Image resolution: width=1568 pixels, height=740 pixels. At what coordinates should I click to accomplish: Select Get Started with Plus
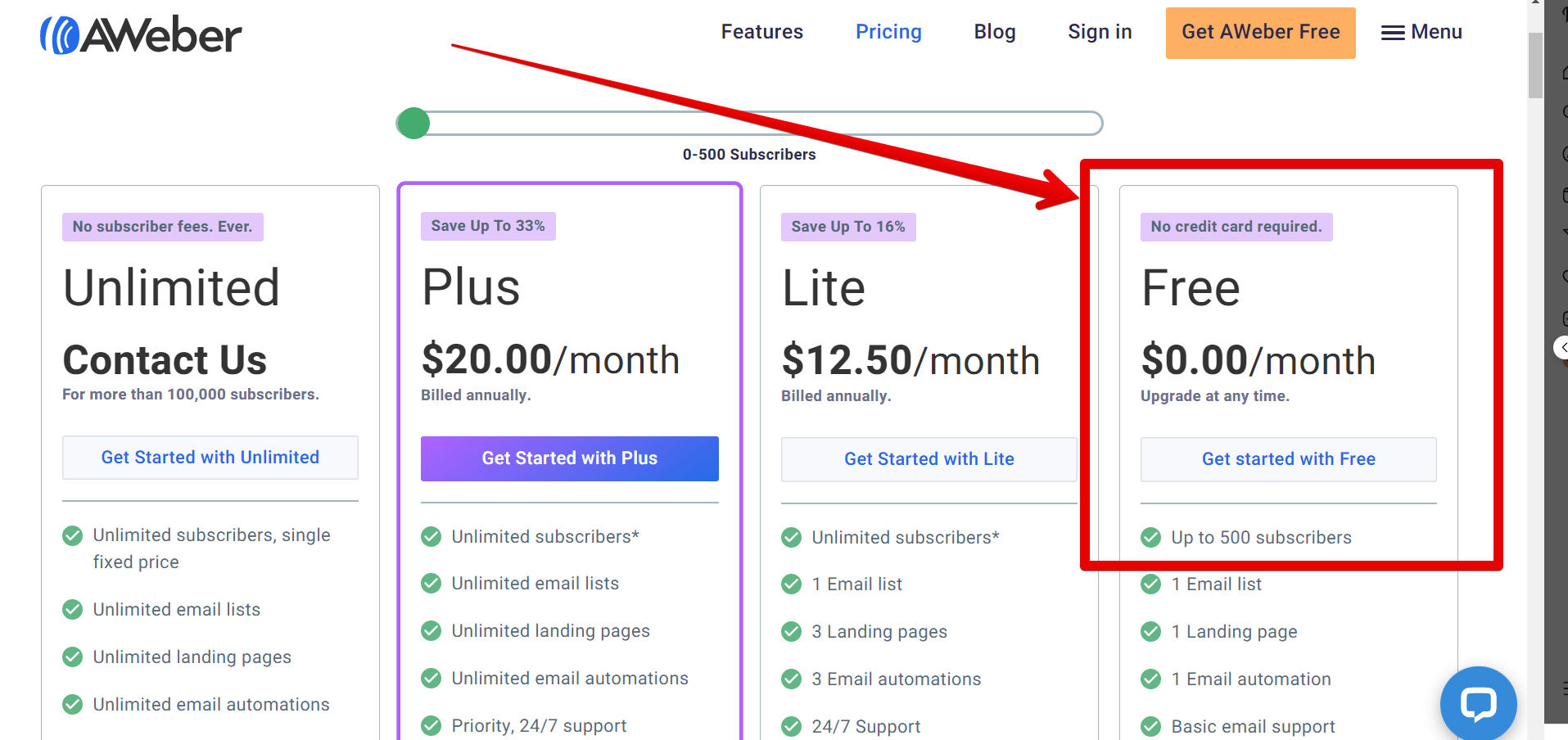570,458
